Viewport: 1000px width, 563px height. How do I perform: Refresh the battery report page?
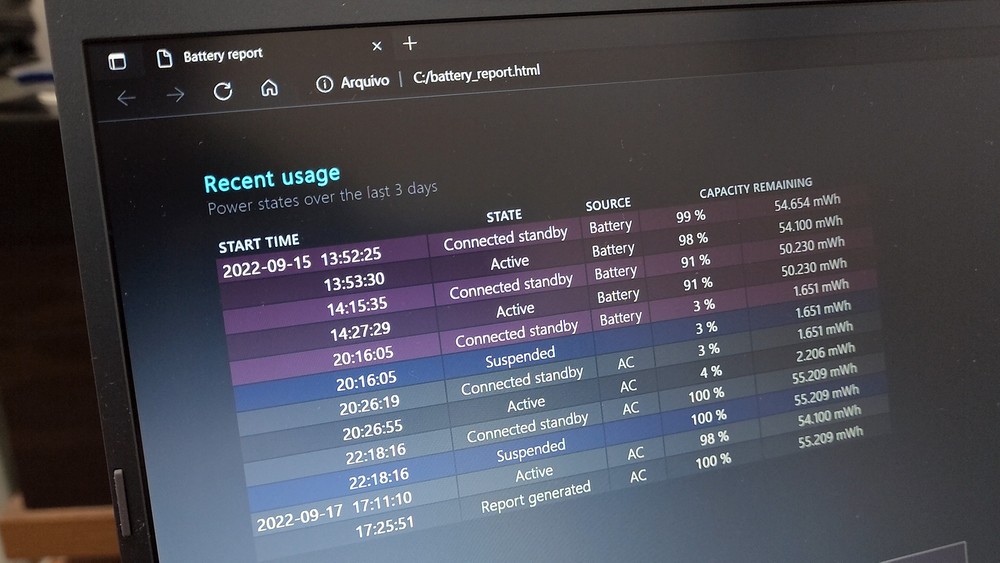click(x=223, y=91)
